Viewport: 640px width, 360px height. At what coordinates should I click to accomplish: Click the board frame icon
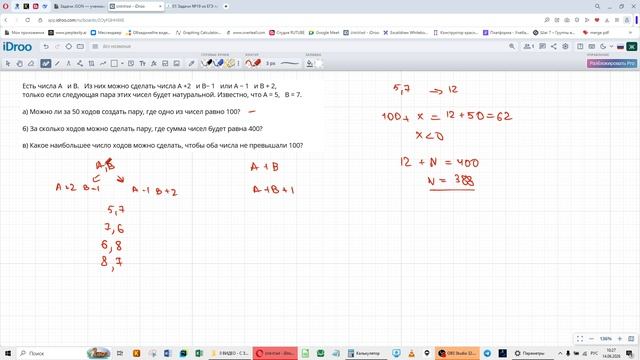[x=80, y=47]
